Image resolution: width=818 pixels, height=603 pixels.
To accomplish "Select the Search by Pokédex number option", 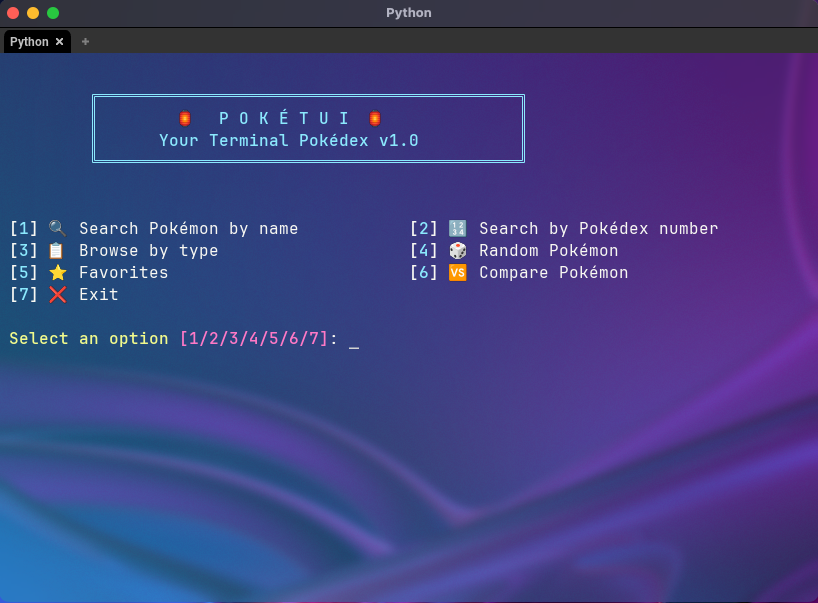I will point(597,228).
